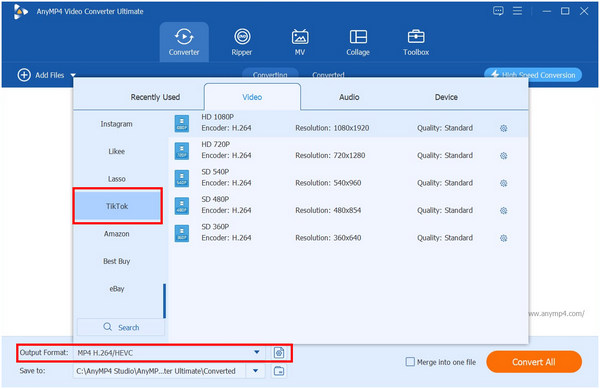Viewport: 600px width, 389px height.
Task: Click the feedback chat bubble icon
Action: (x=498, y=11)
